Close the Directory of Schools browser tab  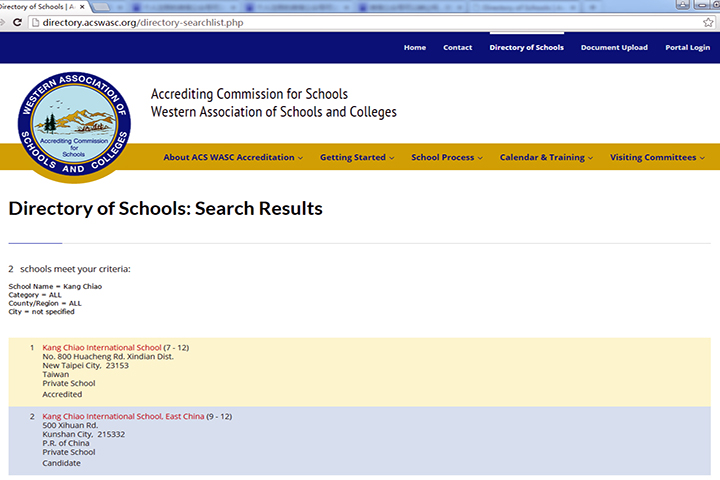pyautogui.click(x=82, y=7)
